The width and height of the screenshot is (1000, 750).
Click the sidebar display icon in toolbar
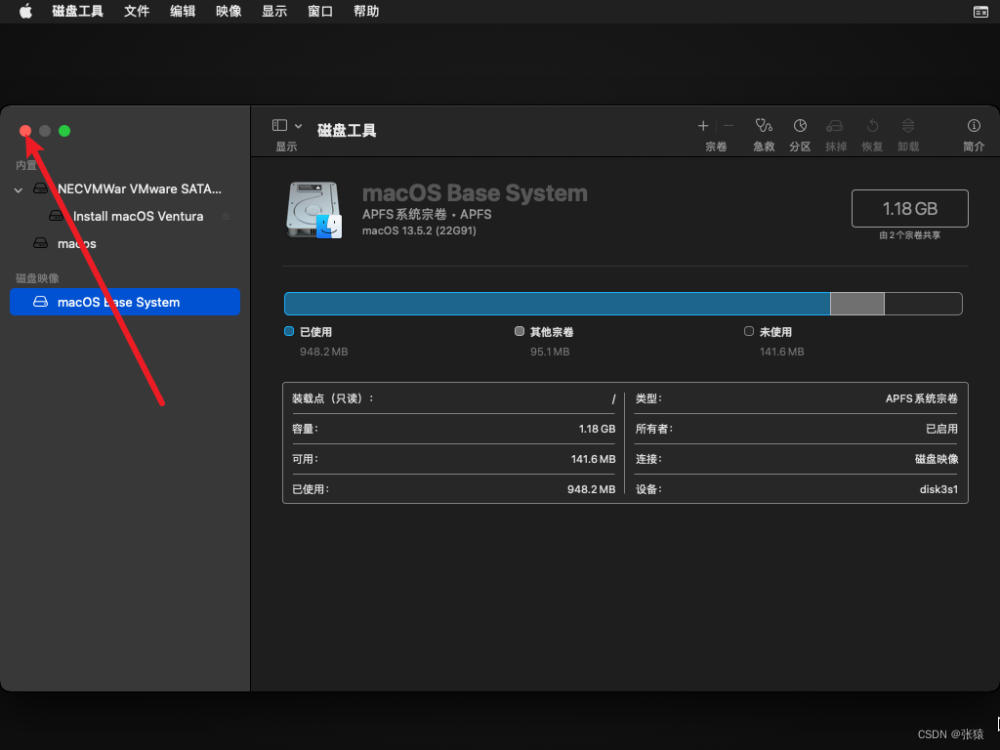[x=279, y=125]
